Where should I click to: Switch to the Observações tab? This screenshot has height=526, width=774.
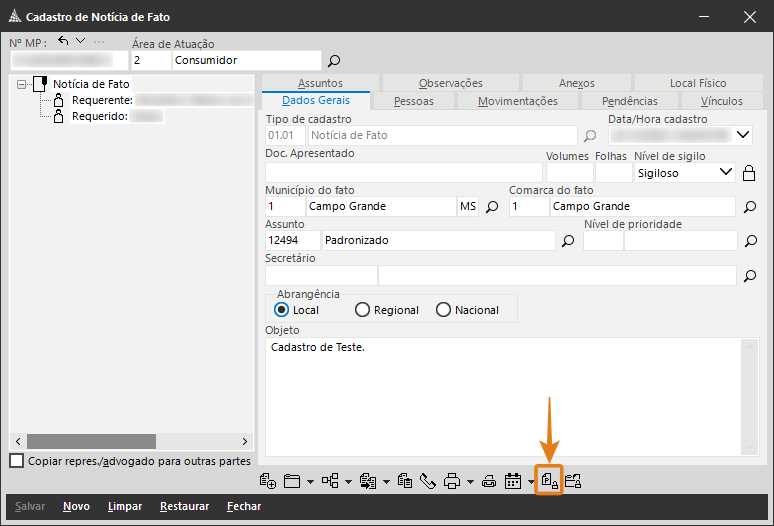coord(451,83)
